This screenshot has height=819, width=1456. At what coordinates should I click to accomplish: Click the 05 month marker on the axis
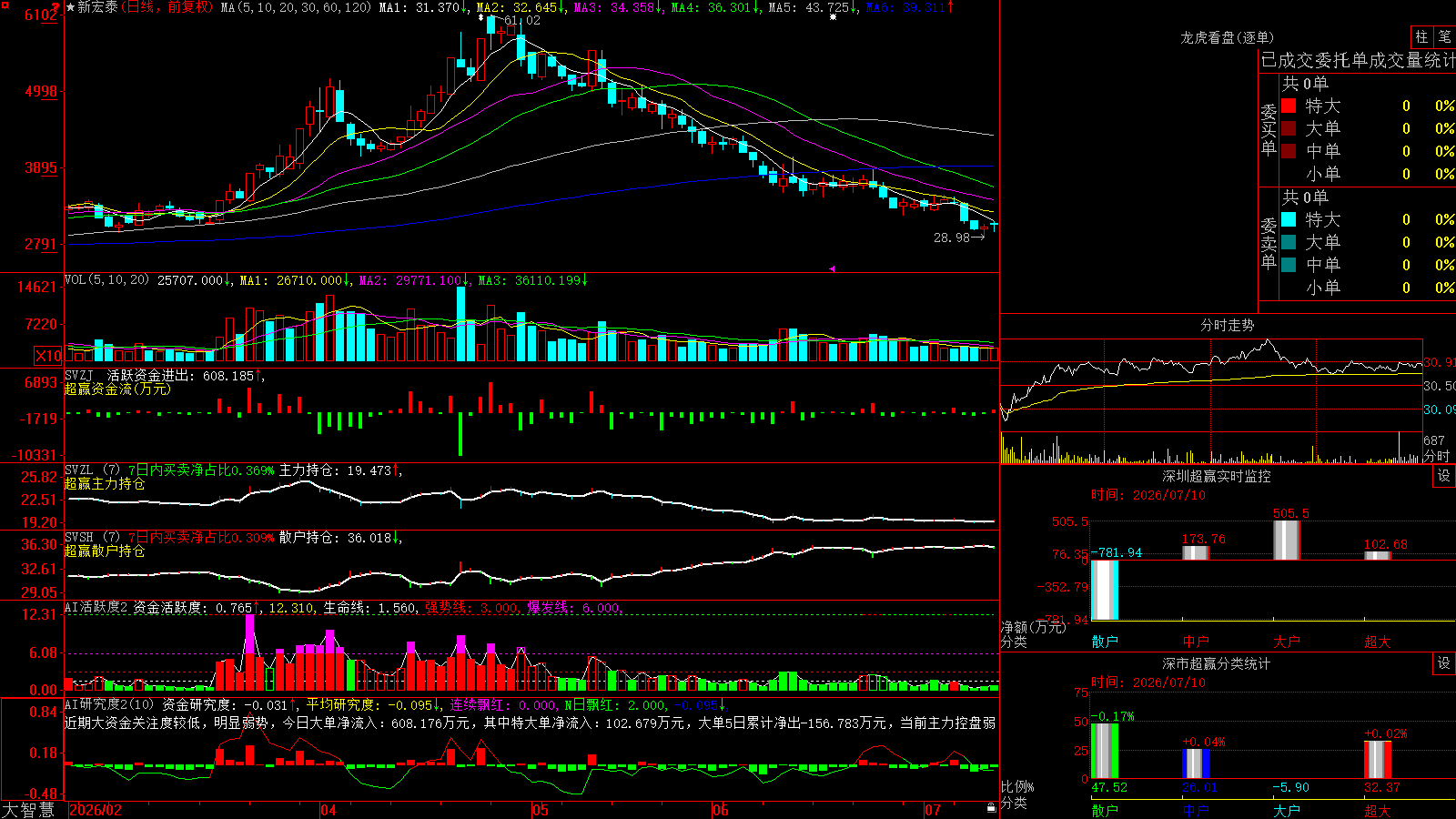(541, 810)
